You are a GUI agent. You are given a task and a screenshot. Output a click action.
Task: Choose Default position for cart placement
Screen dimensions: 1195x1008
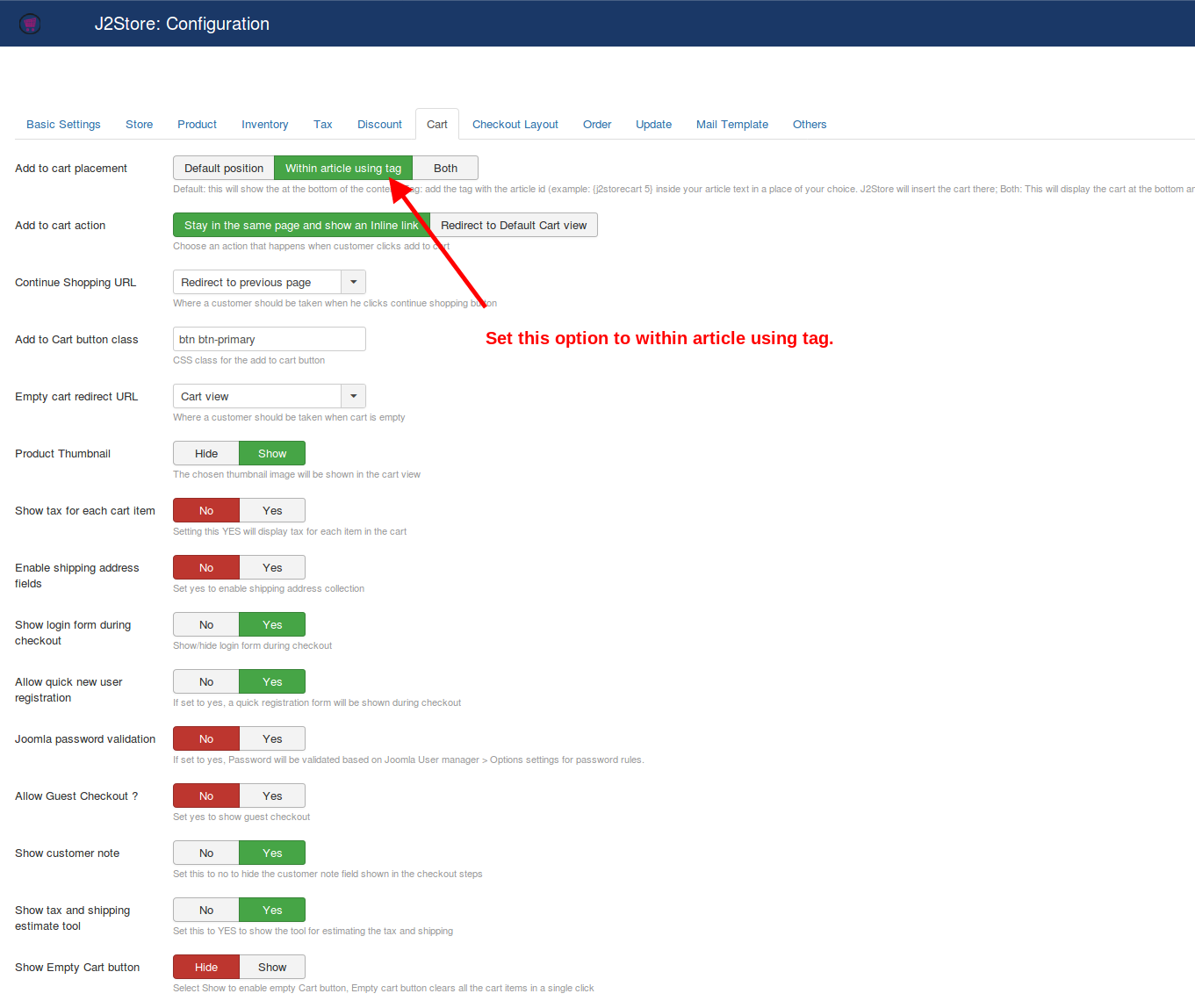point(224,169)
